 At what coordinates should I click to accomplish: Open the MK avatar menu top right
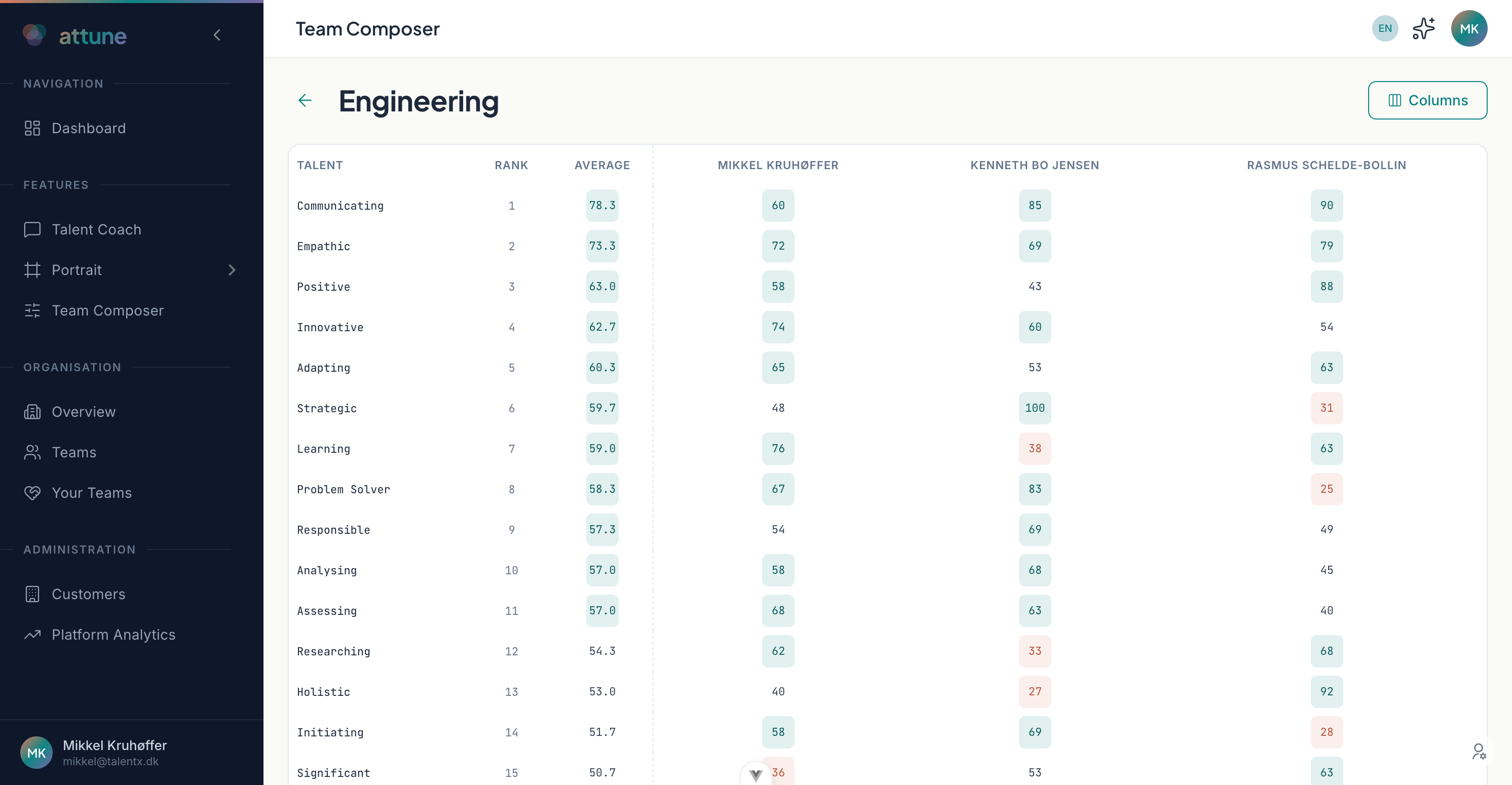click(1468, 27)
